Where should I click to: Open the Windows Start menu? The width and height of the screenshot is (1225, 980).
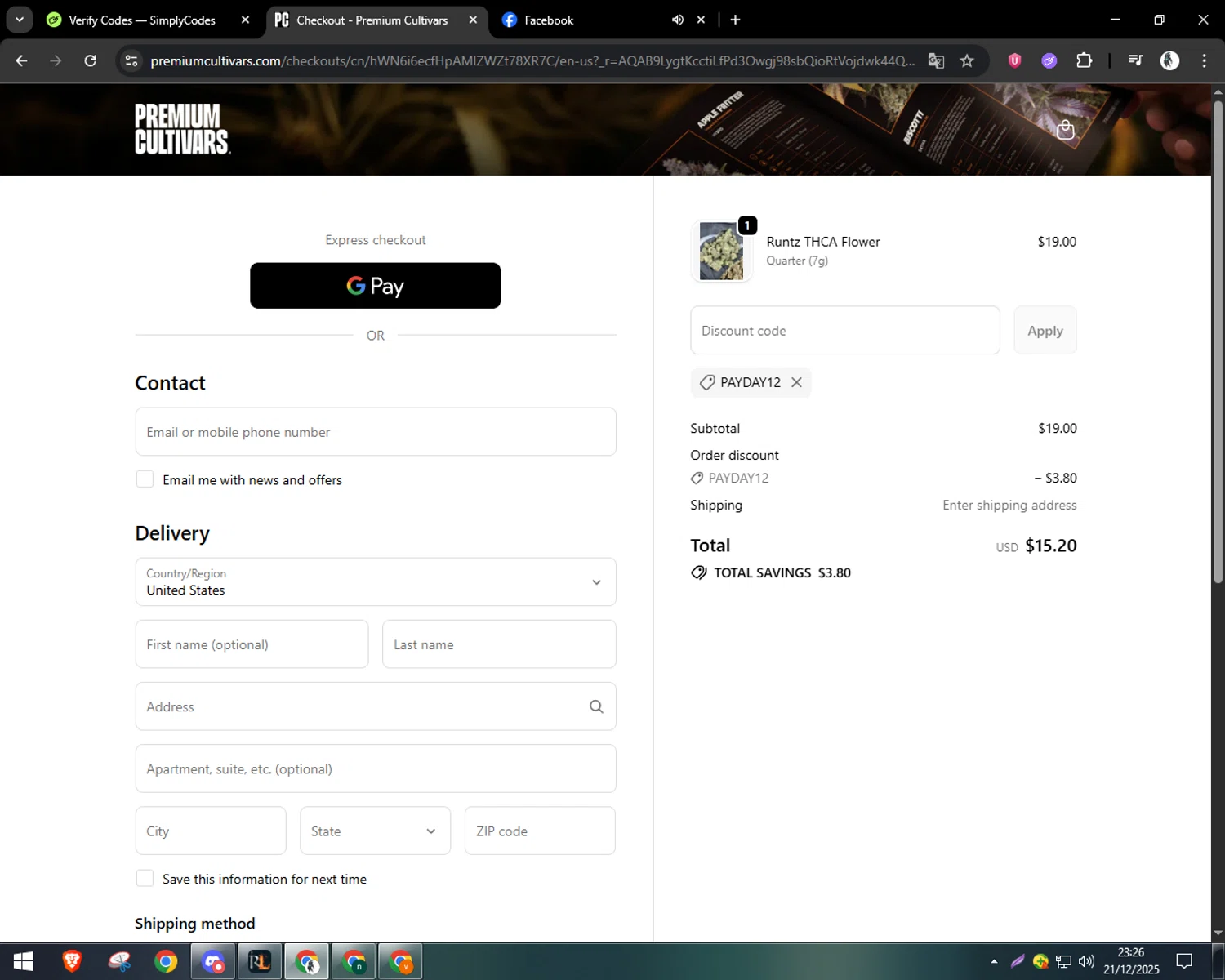(23, 962)
